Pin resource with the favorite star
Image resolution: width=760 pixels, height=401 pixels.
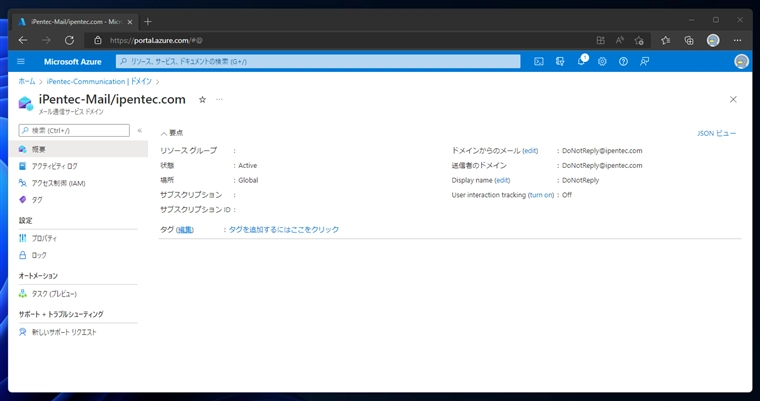pos(202,99)
